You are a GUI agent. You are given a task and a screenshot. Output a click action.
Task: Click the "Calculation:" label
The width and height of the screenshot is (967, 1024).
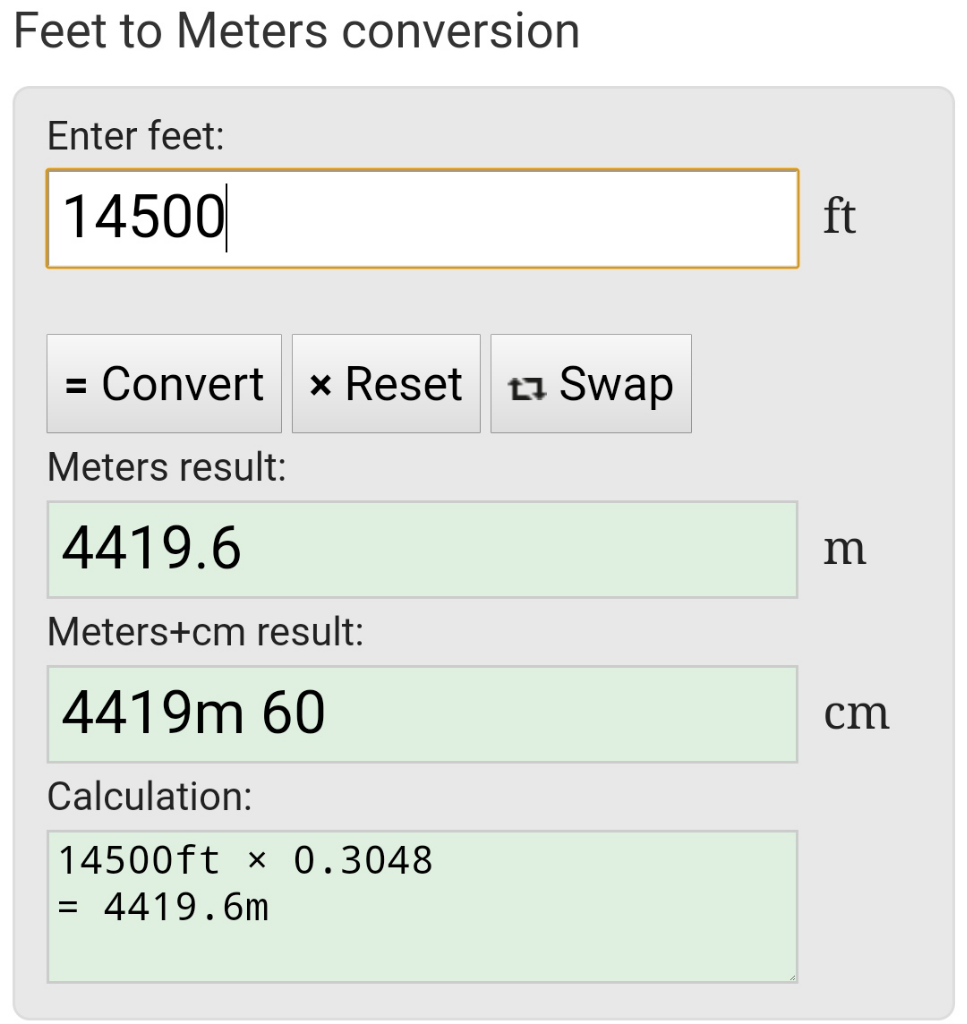[x=150, y=796]
